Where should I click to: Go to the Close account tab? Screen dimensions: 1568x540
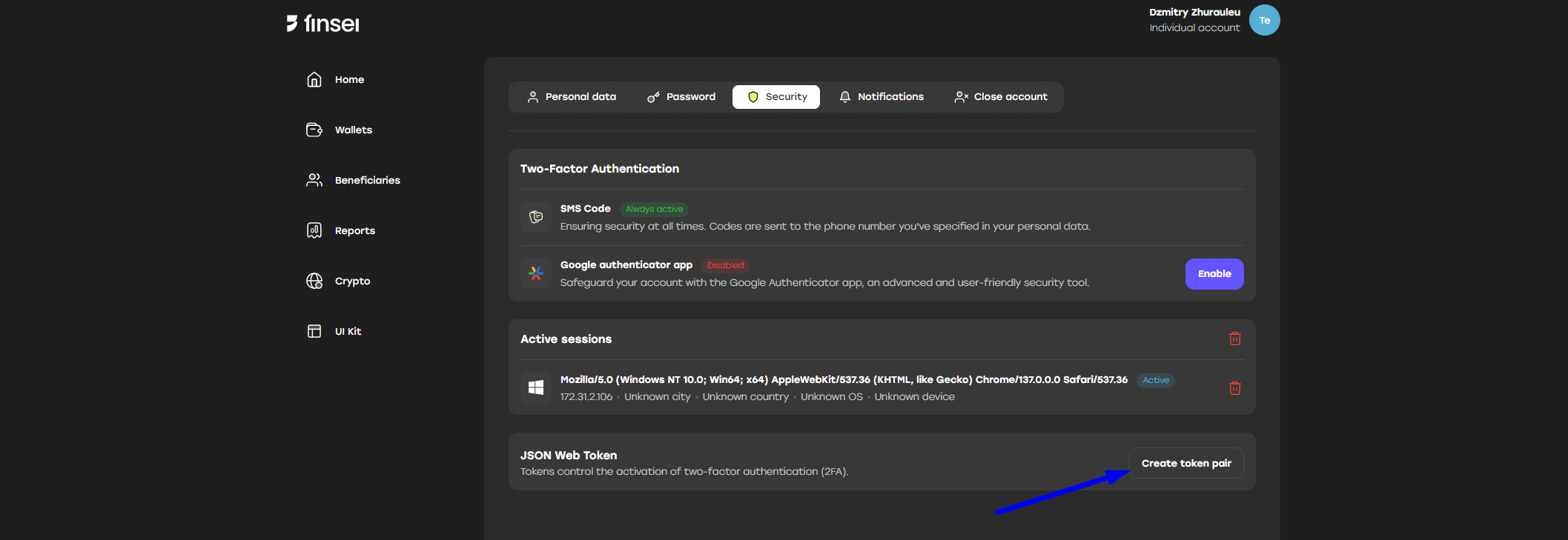click(x=1001, y=97)
